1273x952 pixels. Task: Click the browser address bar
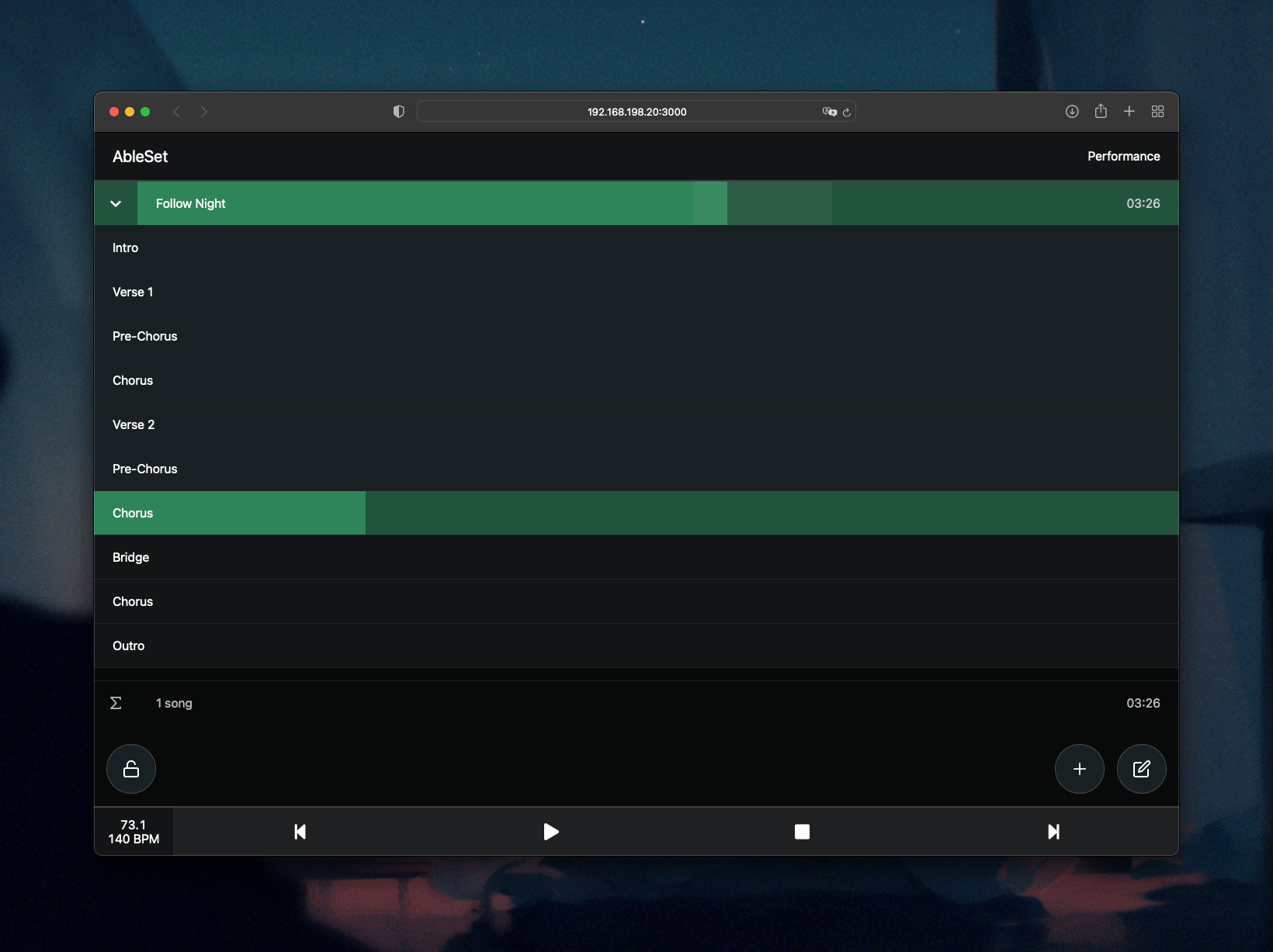tap(636, 112)
